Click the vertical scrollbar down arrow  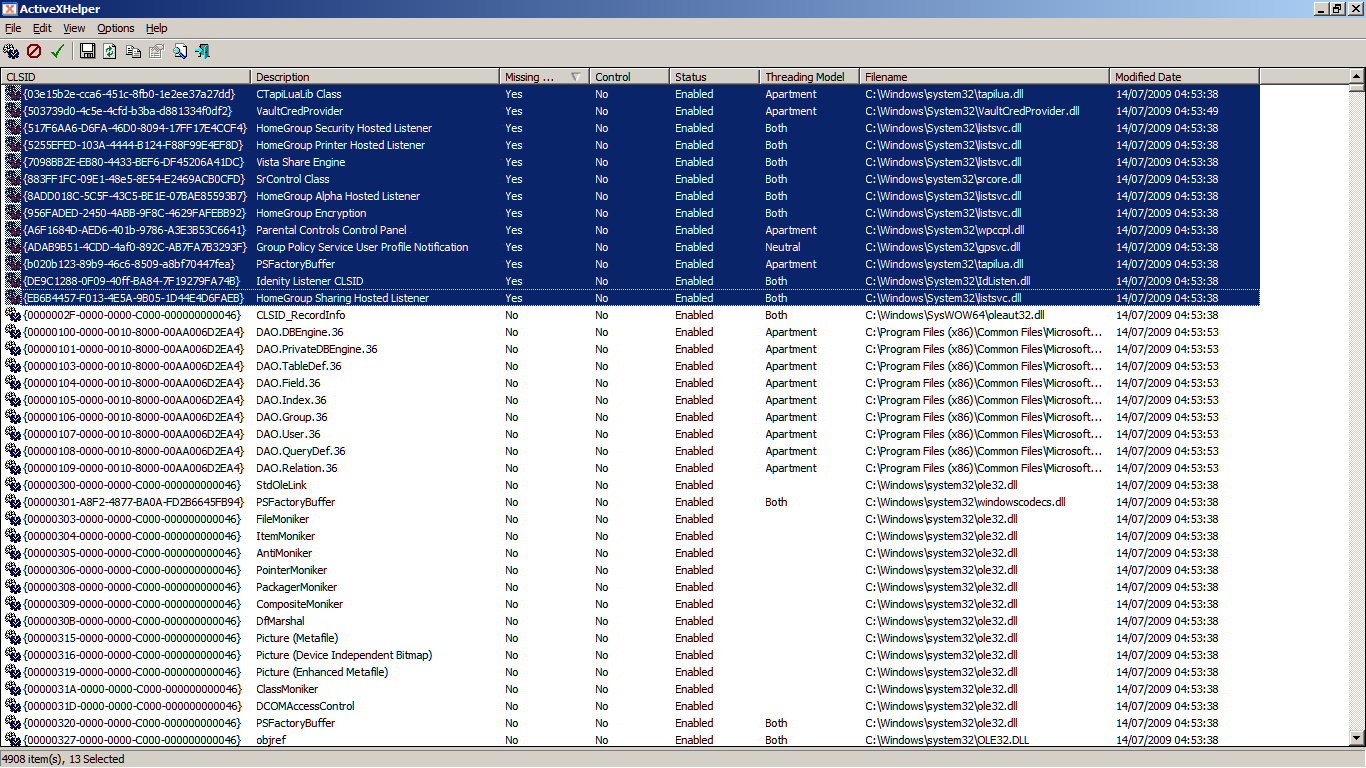tap(1357, 739)
